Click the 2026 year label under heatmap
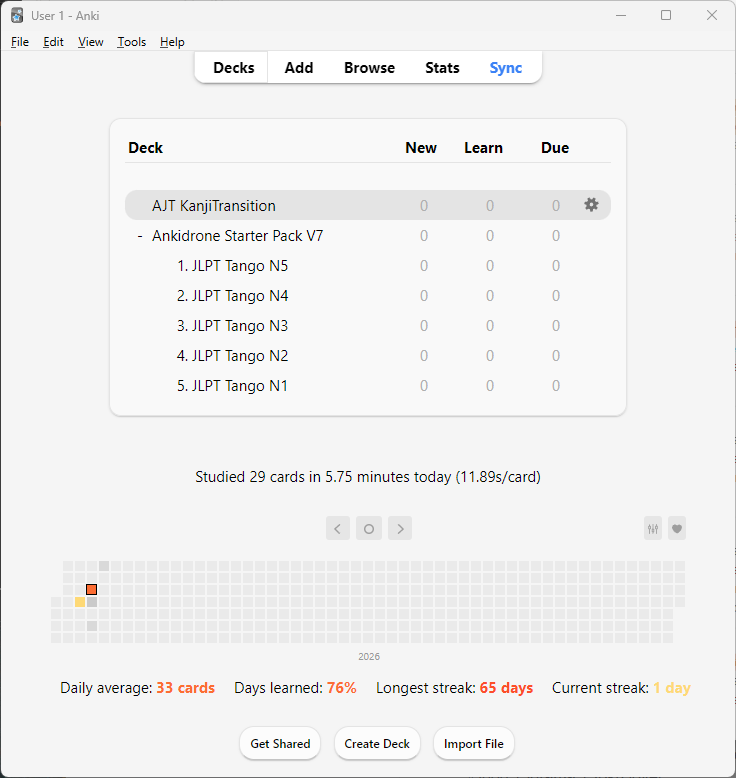Viewport: 736px width, 778px height. [369, 656]
